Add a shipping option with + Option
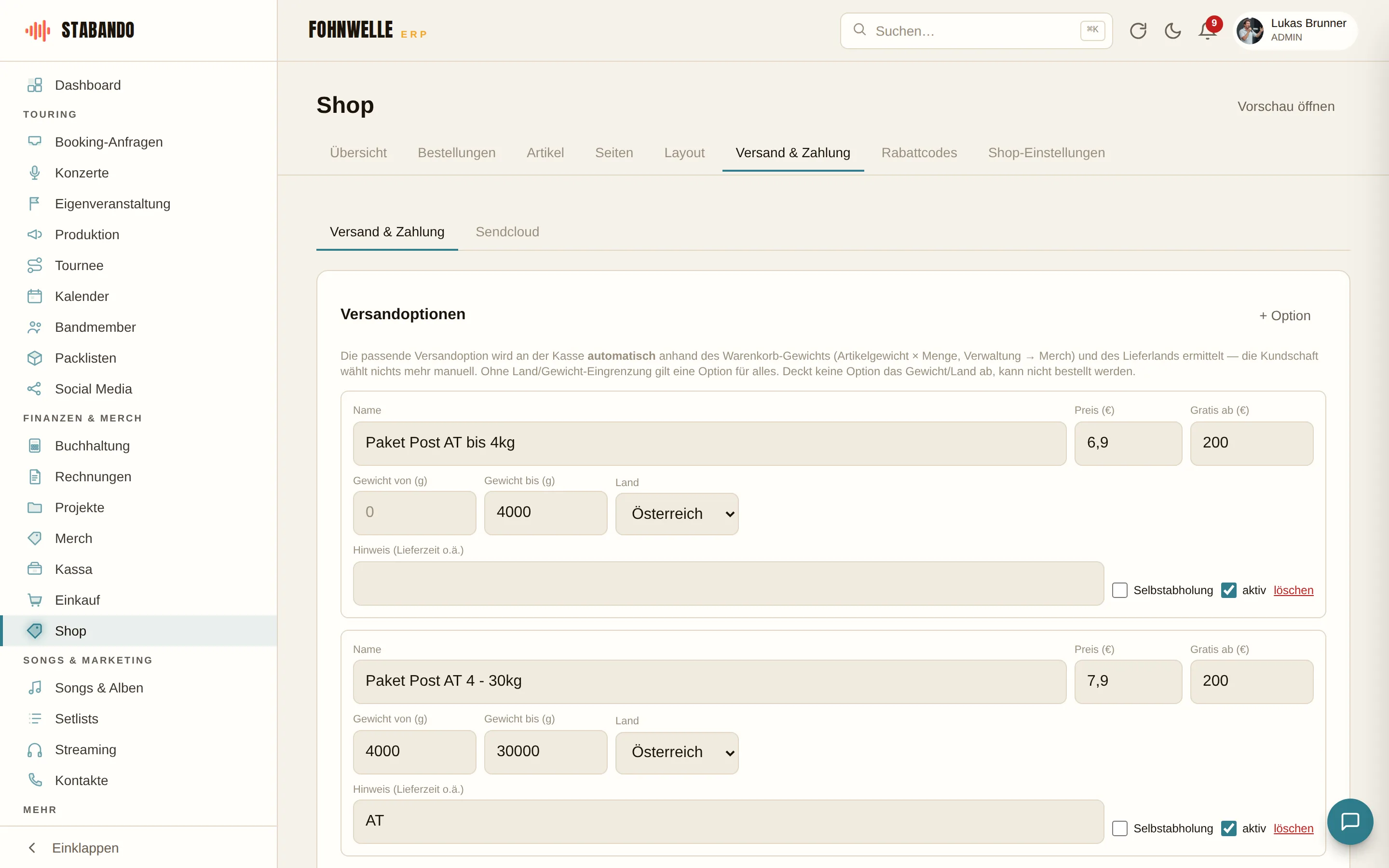 (1284, 316)
